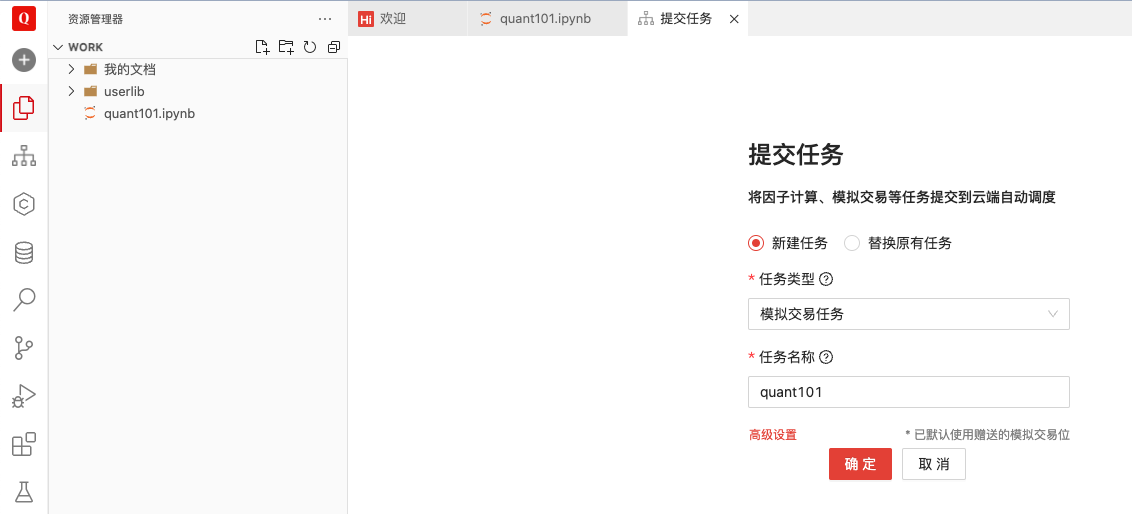Click the 高级设置 link

pyautogui.click(x=773, y=435)
